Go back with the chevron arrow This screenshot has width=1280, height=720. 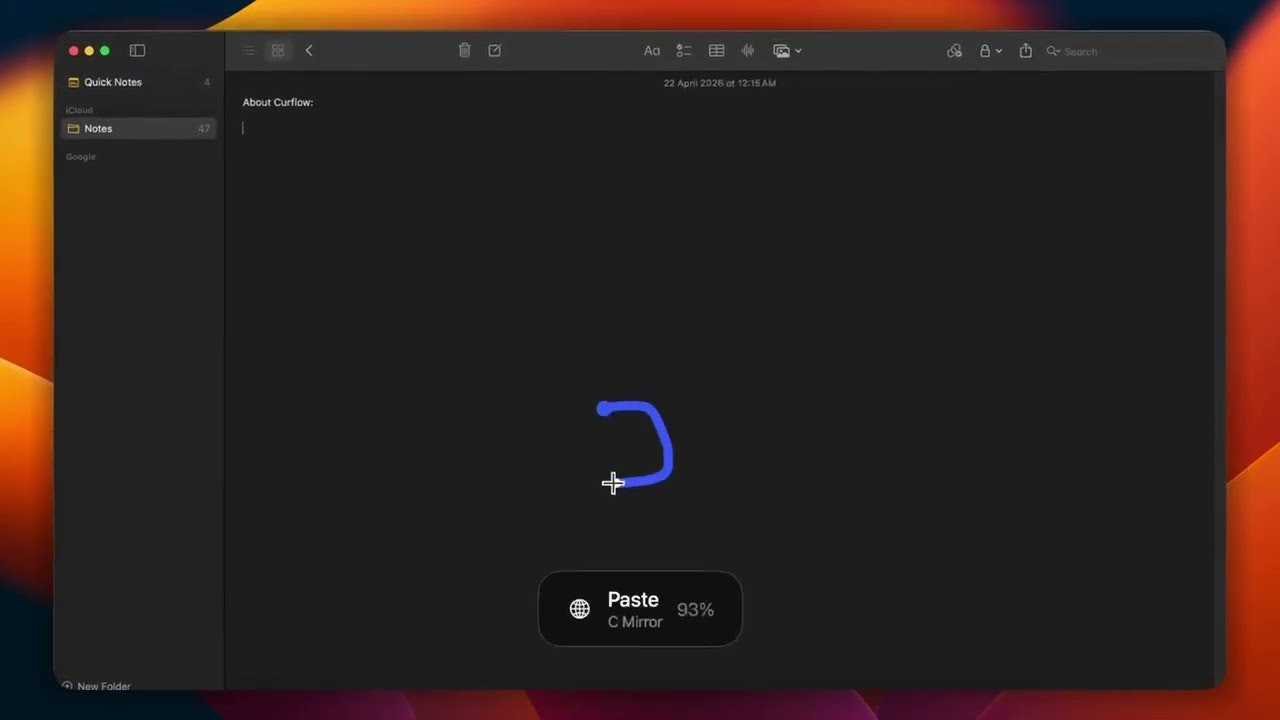click(309, 51)
